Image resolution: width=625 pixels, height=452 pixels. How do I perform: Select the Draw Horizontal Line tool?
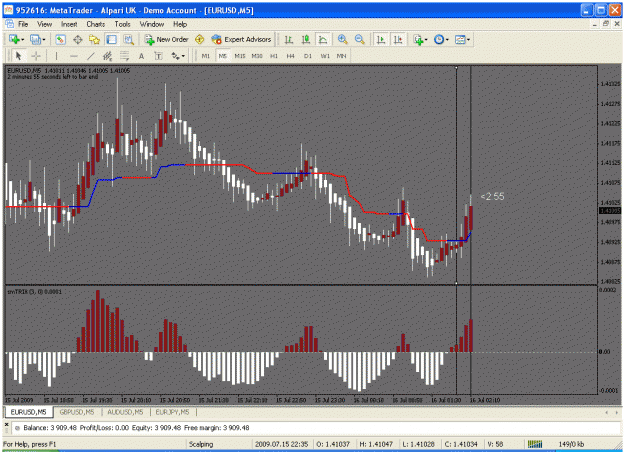(x=74, y=56)
